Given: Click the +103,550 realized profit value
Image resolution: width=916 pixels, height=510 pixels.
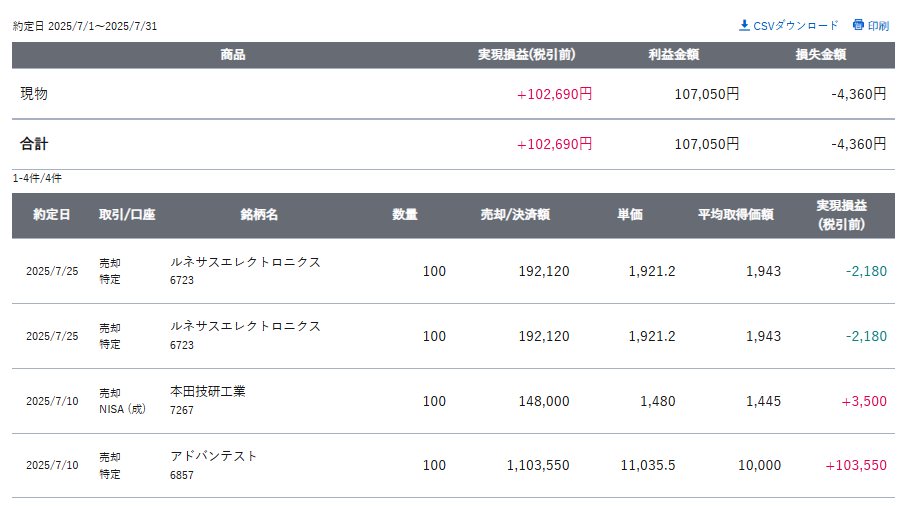Looking at the screenshot, I should pyautogui.click(x=856, y=466).
